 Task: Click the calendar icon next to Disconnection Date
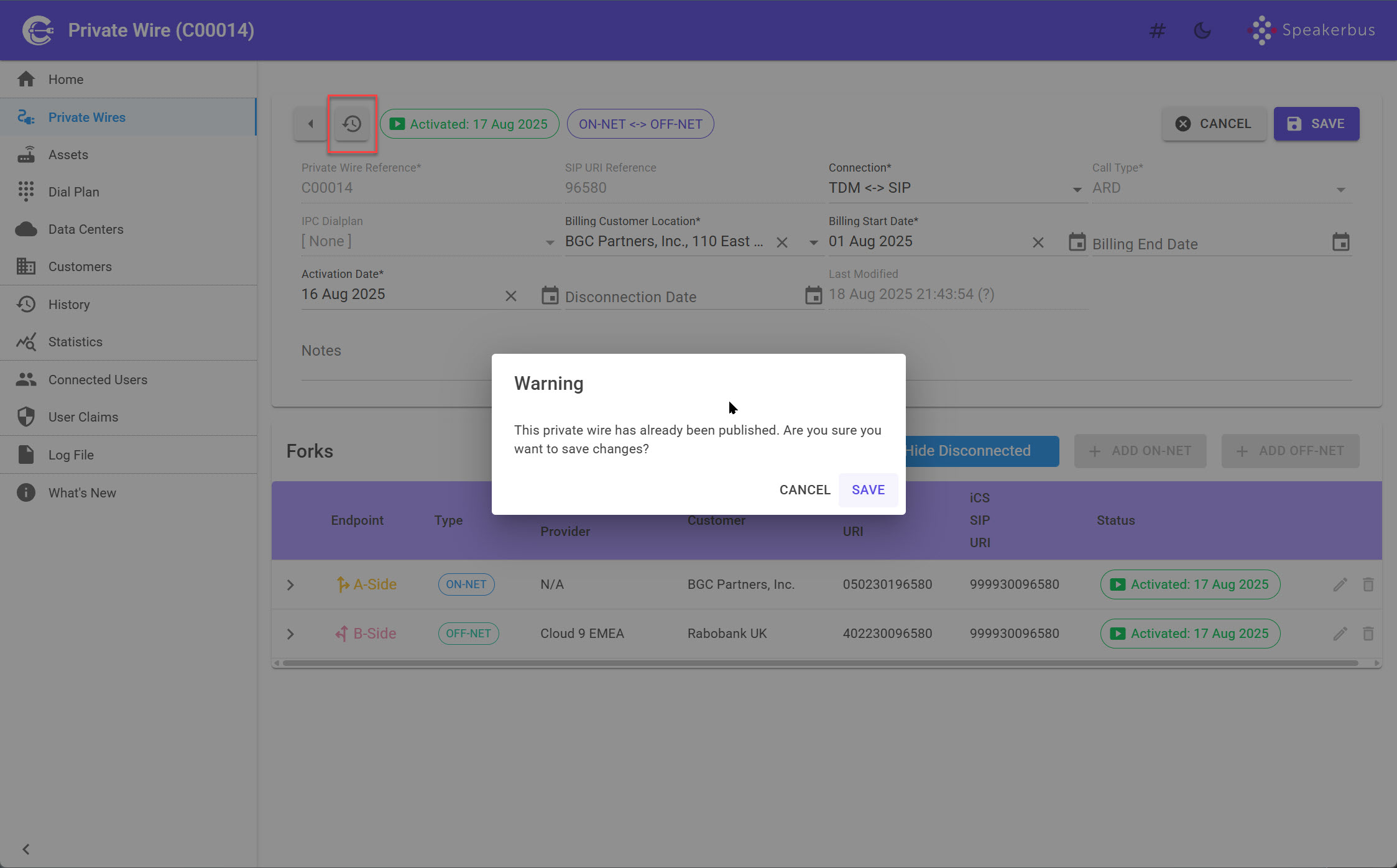(x=813, y=296)
